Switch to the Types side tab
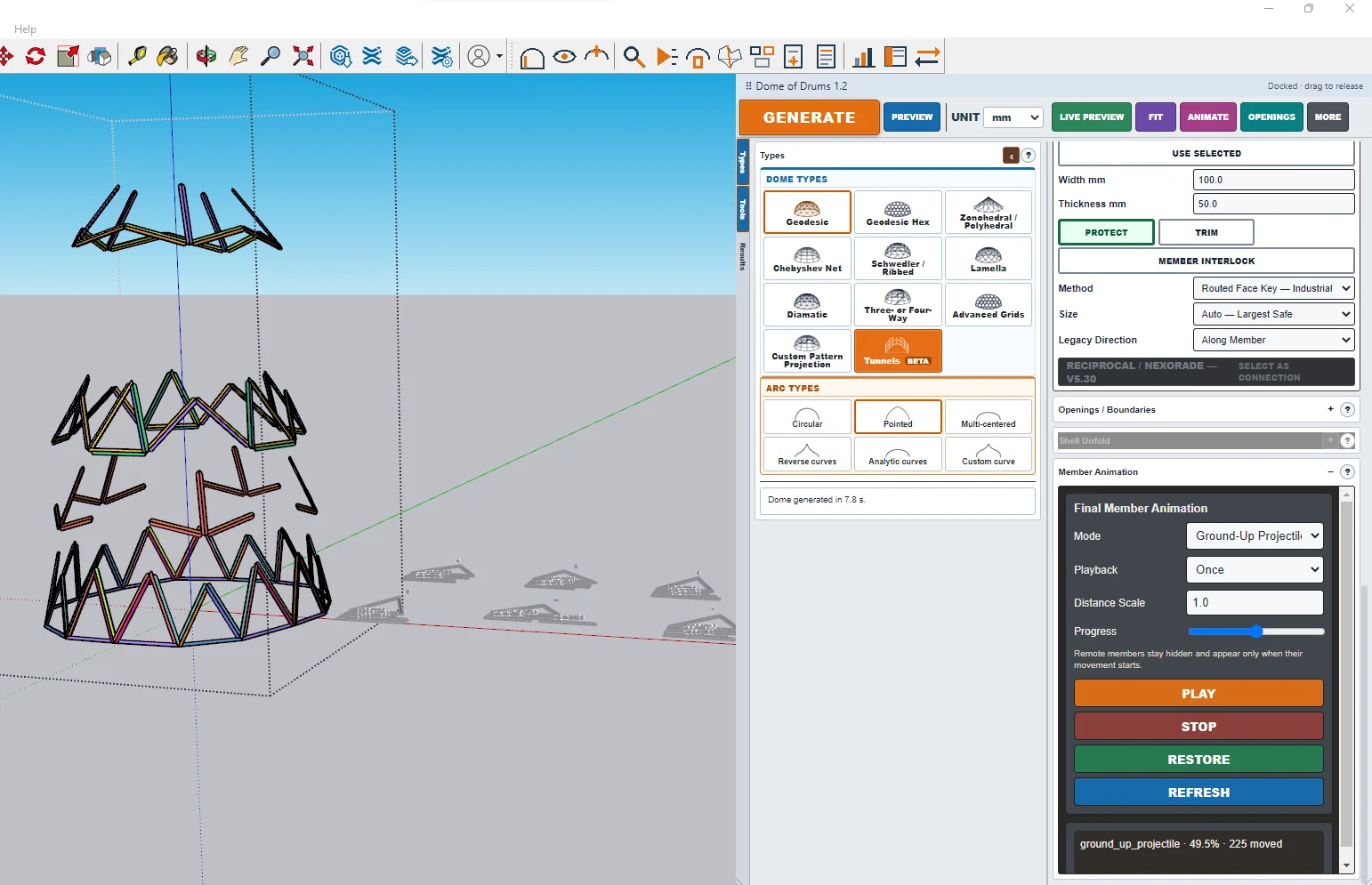The image size is (1372, 885). (x=743, y=162)
